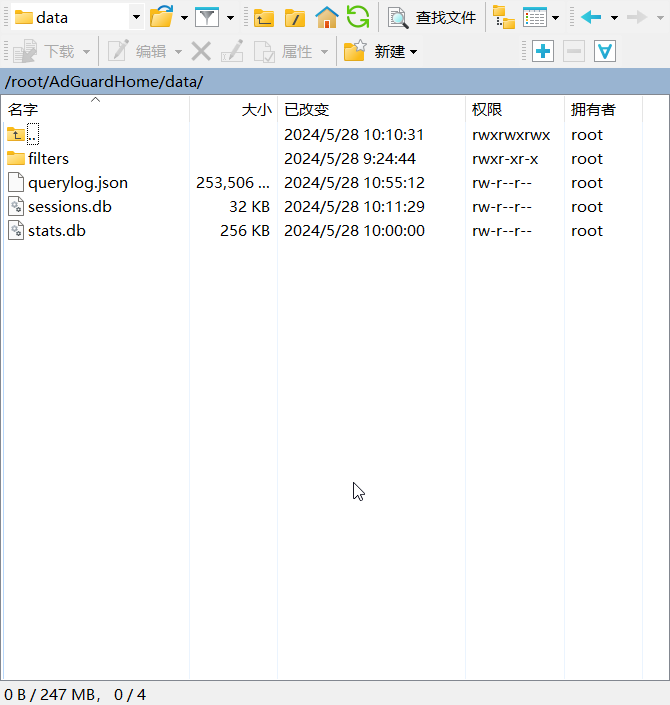
Task: Click the Find Files (查找文件) button
Action: pos(433,17)
